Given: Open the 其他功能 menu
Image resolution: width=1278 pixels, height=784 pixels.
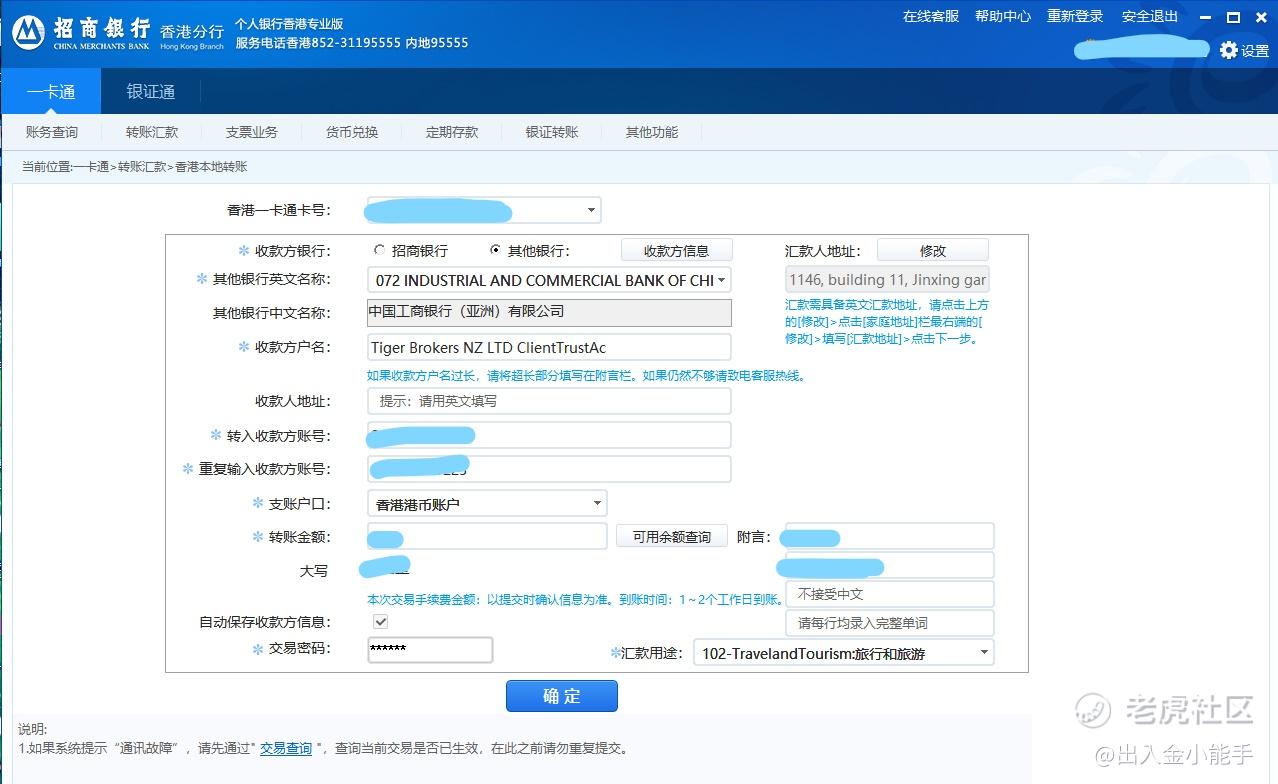Looking at the screenshot, I should (652, 132).
